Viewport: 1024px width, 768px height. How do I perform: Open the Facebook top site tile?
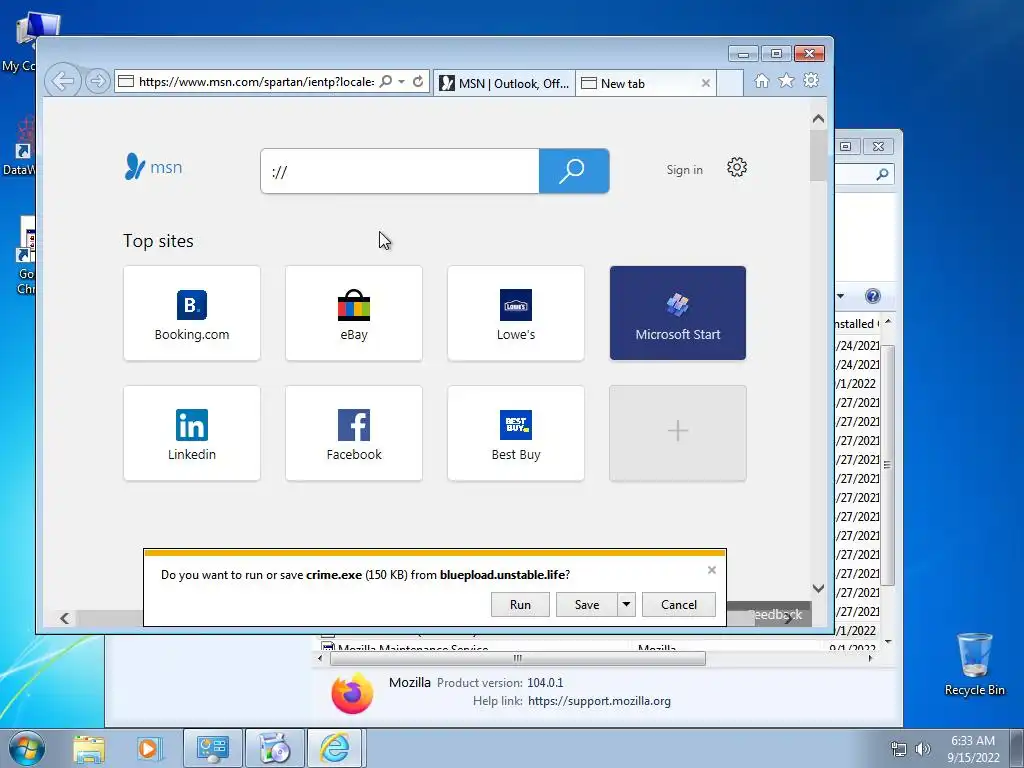pos(354,433)
